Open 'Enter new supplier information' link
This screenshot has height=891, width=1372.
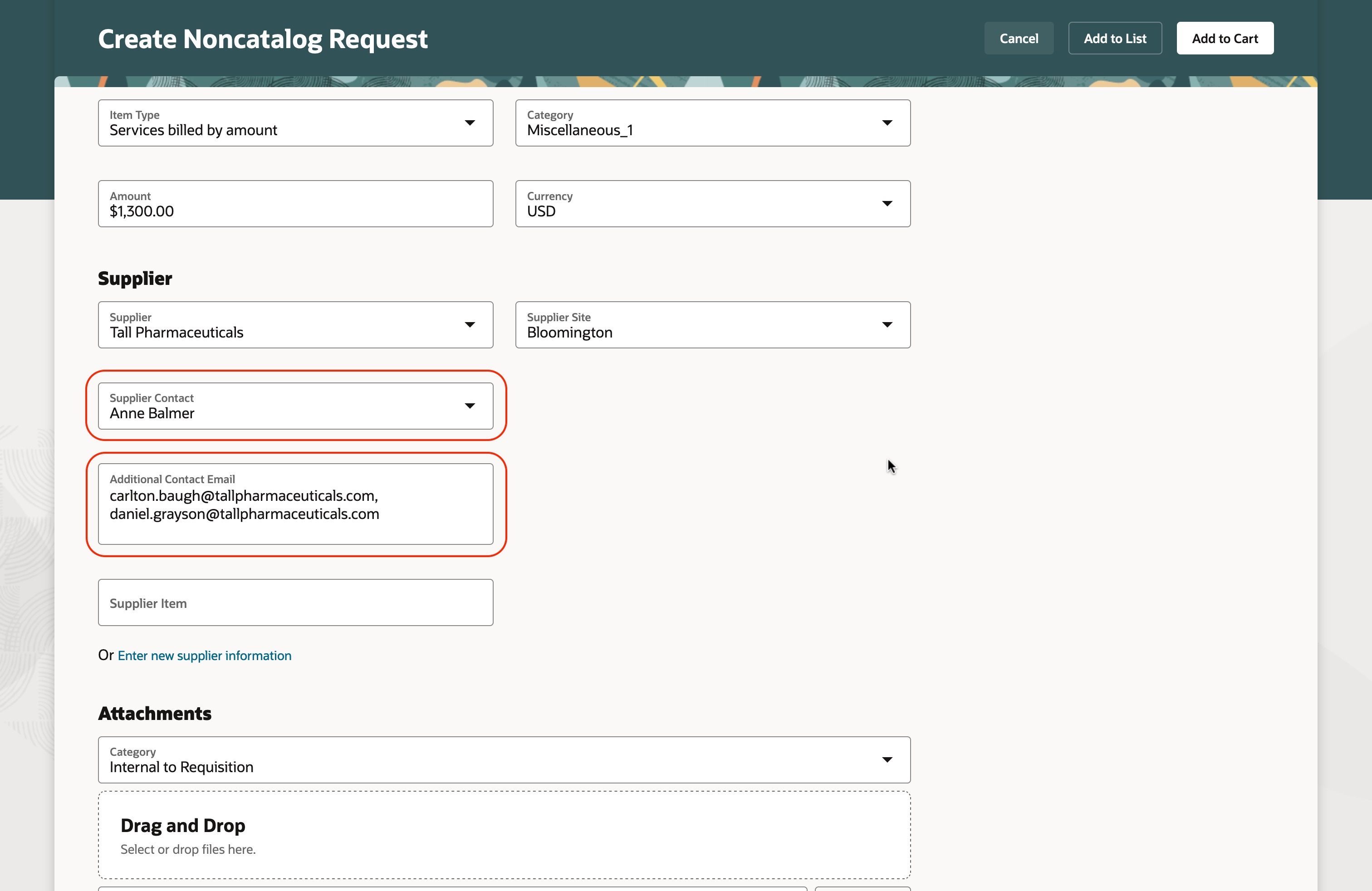204,656
